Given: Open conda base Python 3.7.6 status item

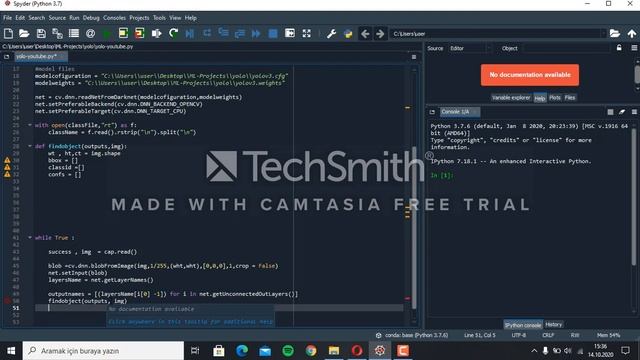Looking at the screenshot, I should [x=411, y=335].
